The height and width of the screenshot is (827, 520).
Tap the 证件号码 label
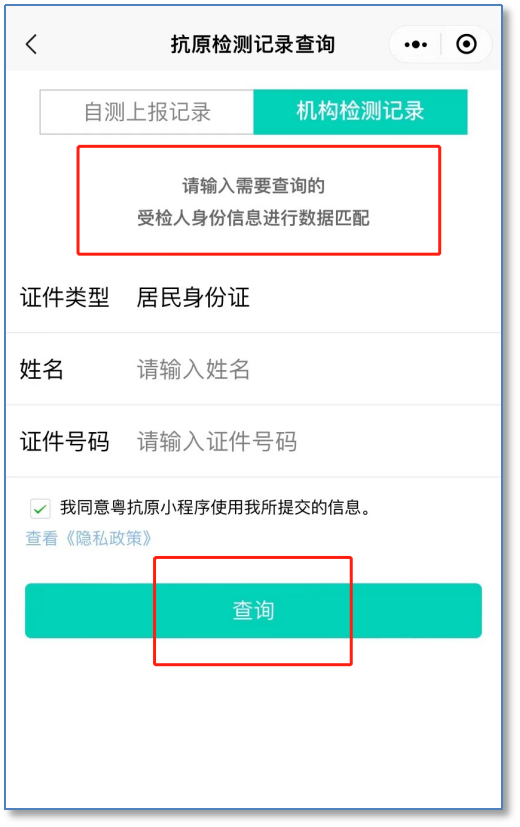(x=64, y=441)
